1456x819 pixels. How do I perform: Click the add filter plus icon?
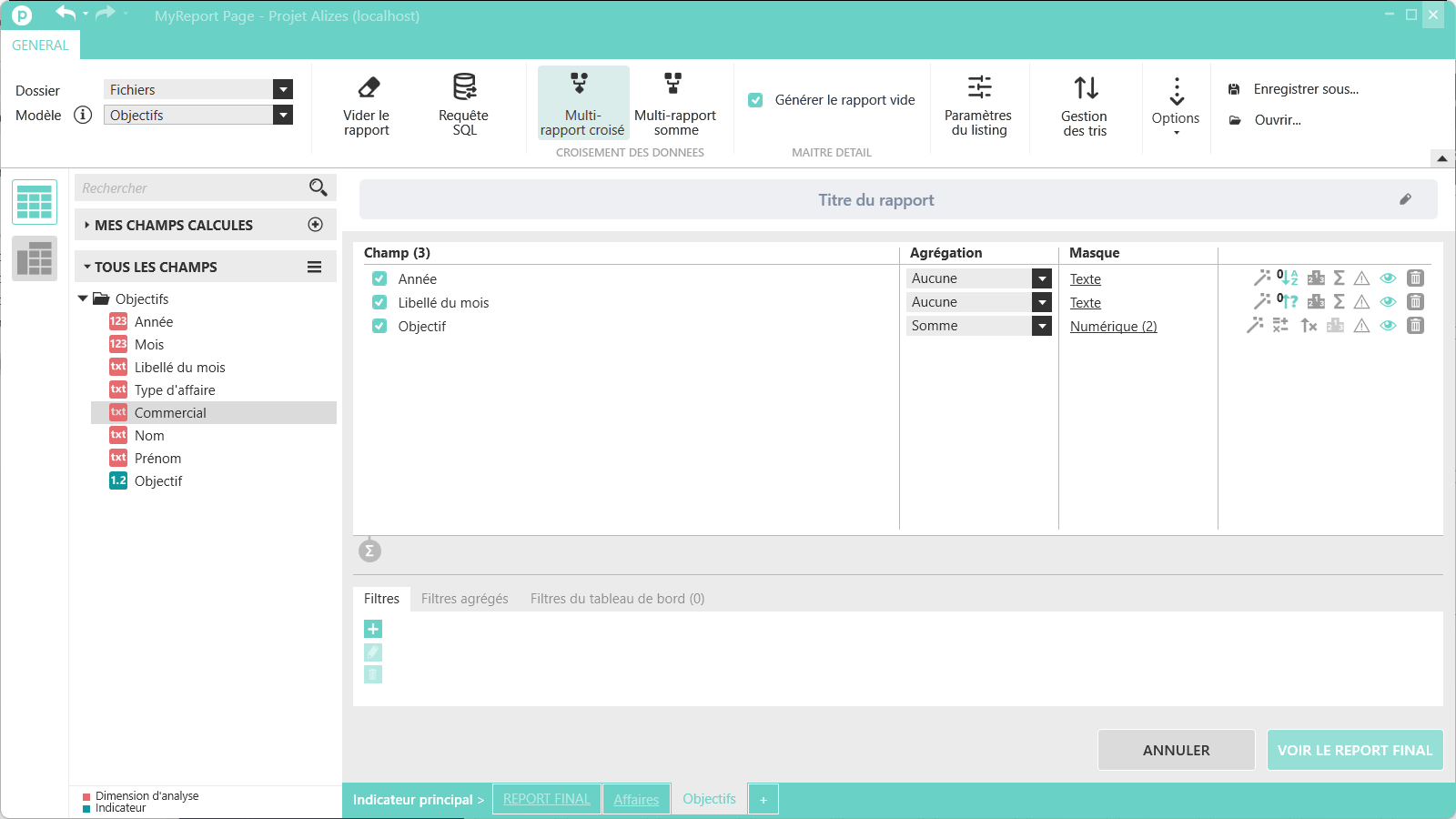pos(373,629)
